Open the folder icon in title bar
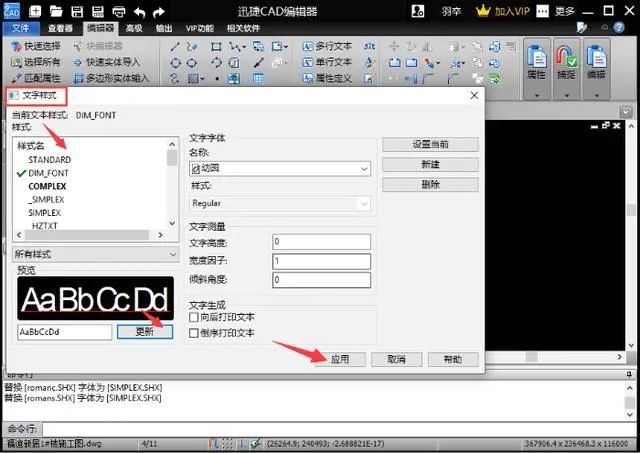This screenshot has height=453, width=640. [56, 11]
